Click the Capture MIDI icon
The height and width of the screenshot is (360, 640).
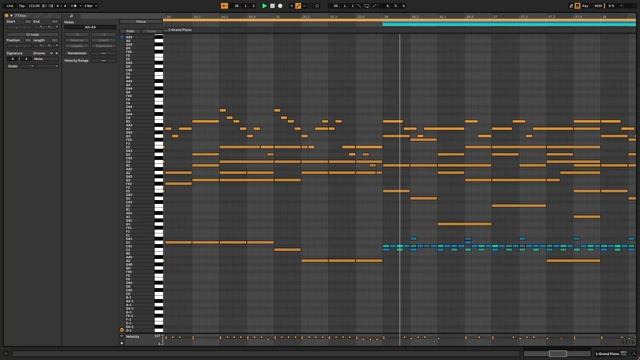(317, 6)
